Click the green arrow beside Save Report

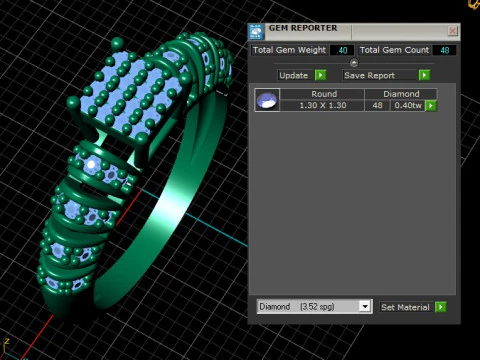click(424, 75)
